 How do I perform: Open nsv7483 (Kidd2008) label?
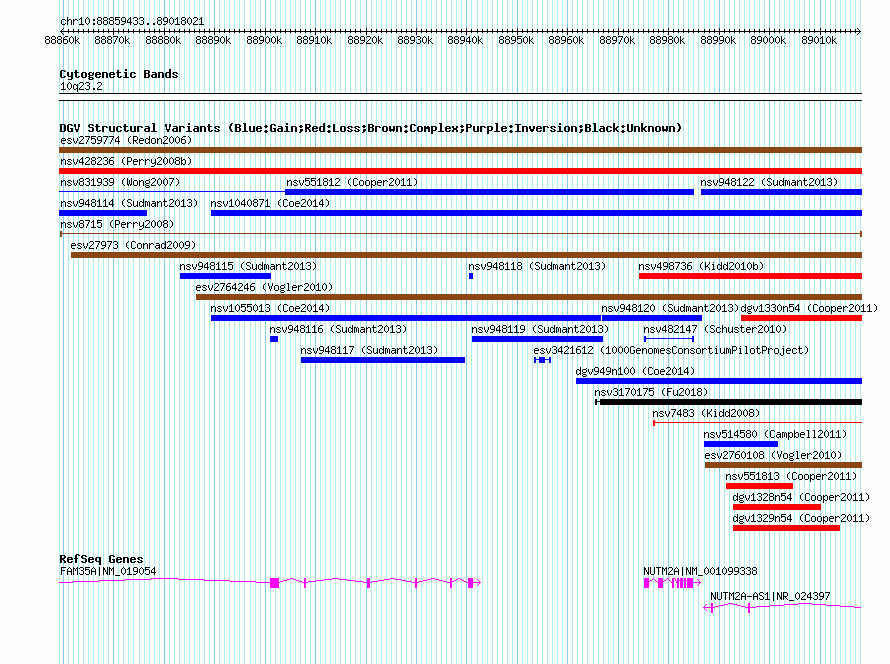[x=706, y=413]
